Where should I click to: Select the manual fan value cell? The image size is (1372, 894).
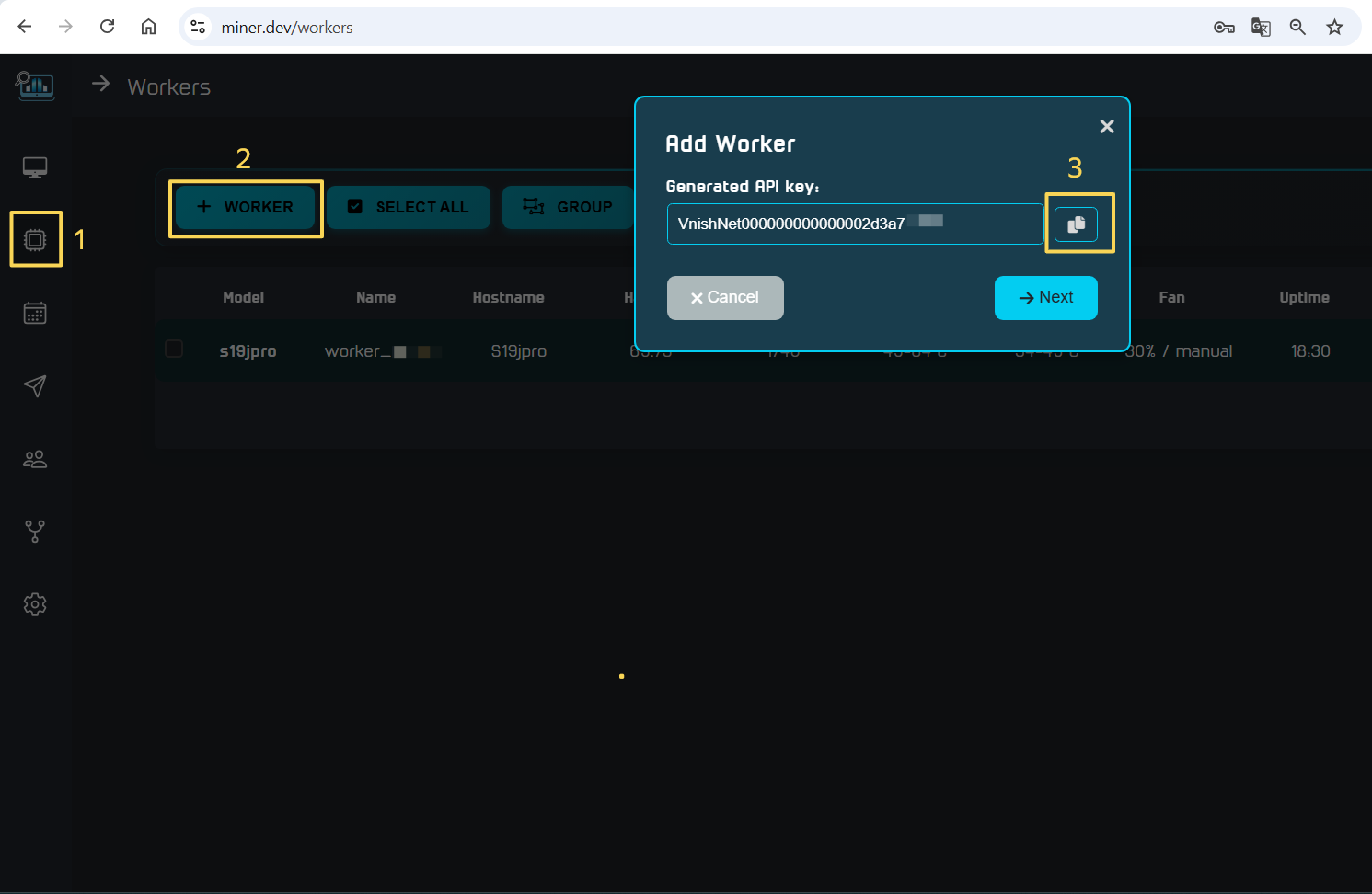tap(1179, 351)
